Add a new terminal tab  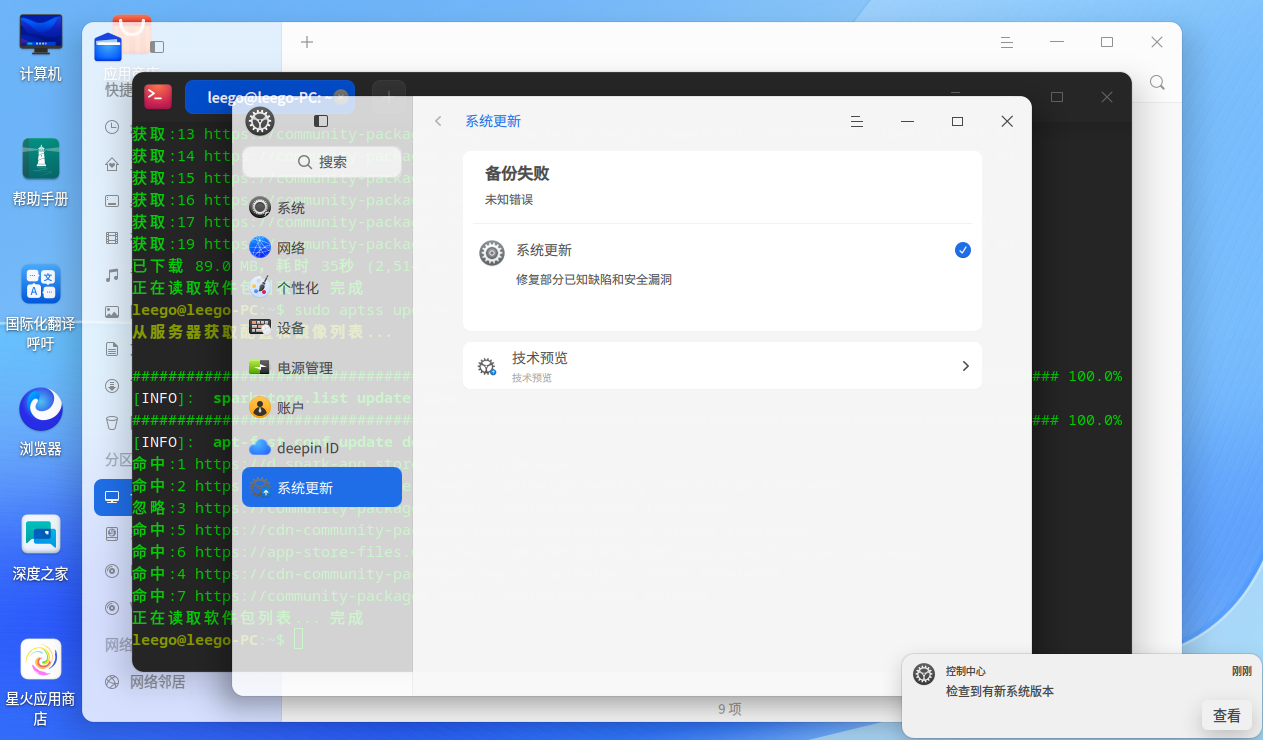coord(388,97)
